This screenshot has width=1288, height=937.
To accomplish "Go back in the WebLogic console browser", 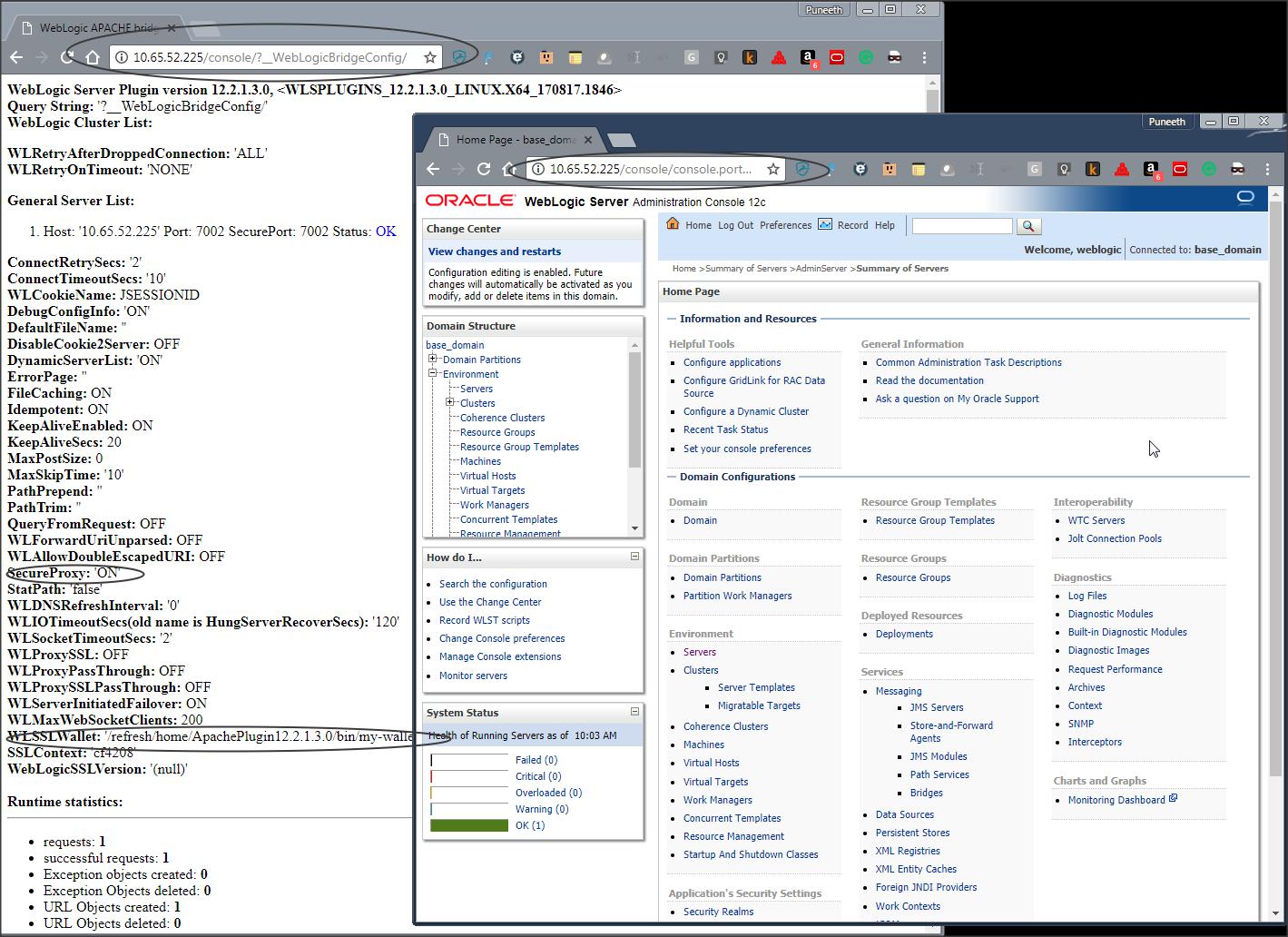I will tap(433, 169).
